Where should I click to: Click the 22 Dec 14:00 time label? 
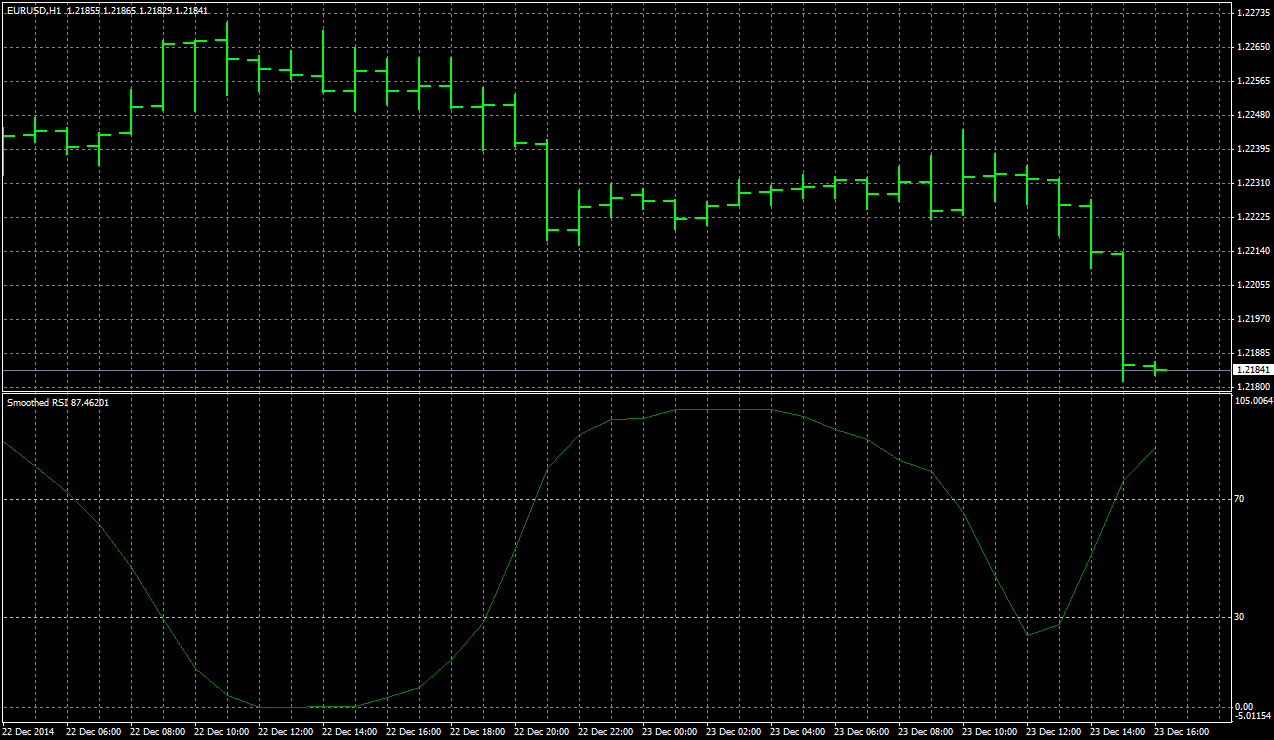[350, 732]
